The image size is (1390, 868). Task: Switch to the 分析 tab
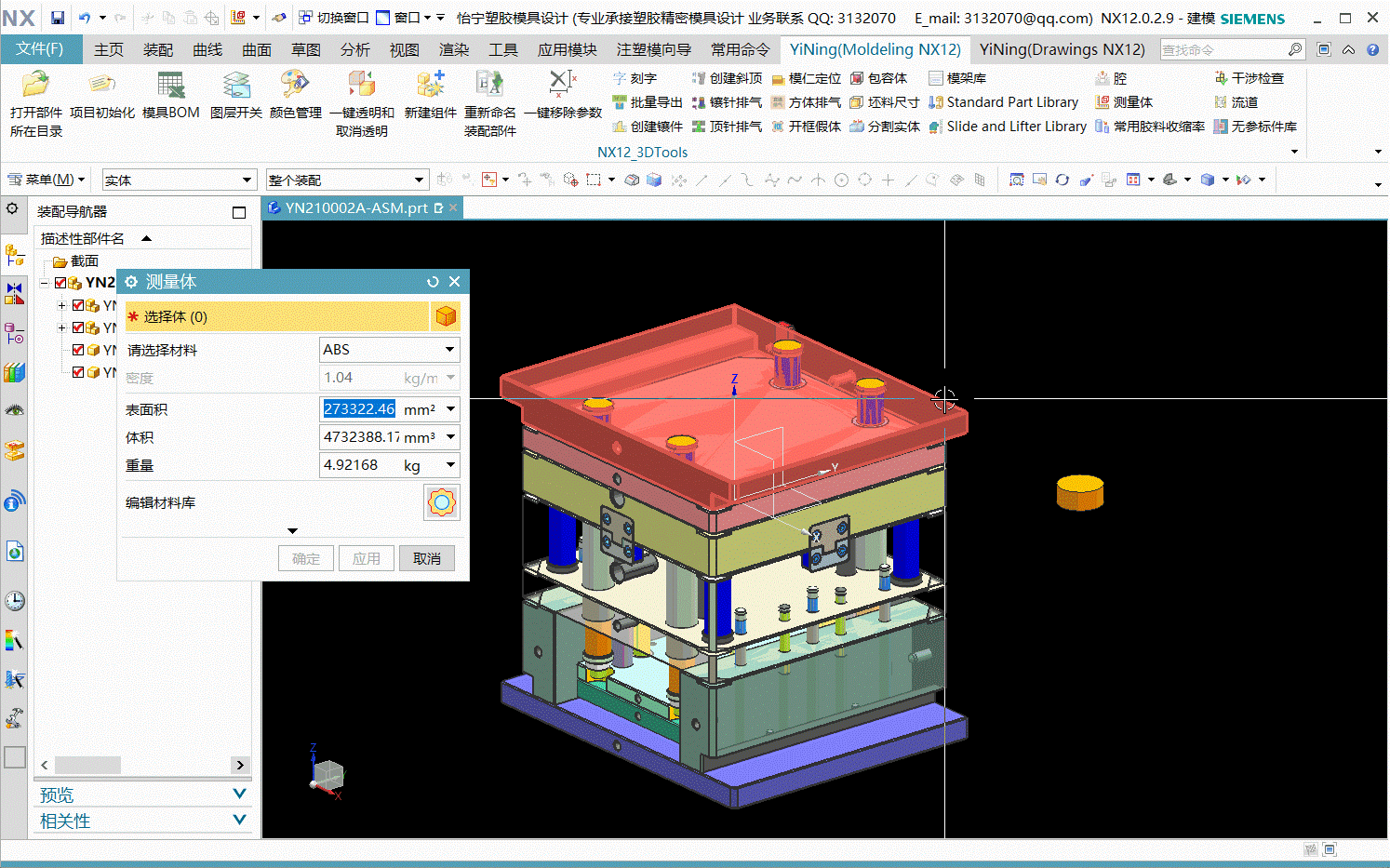tap(354, 49)
